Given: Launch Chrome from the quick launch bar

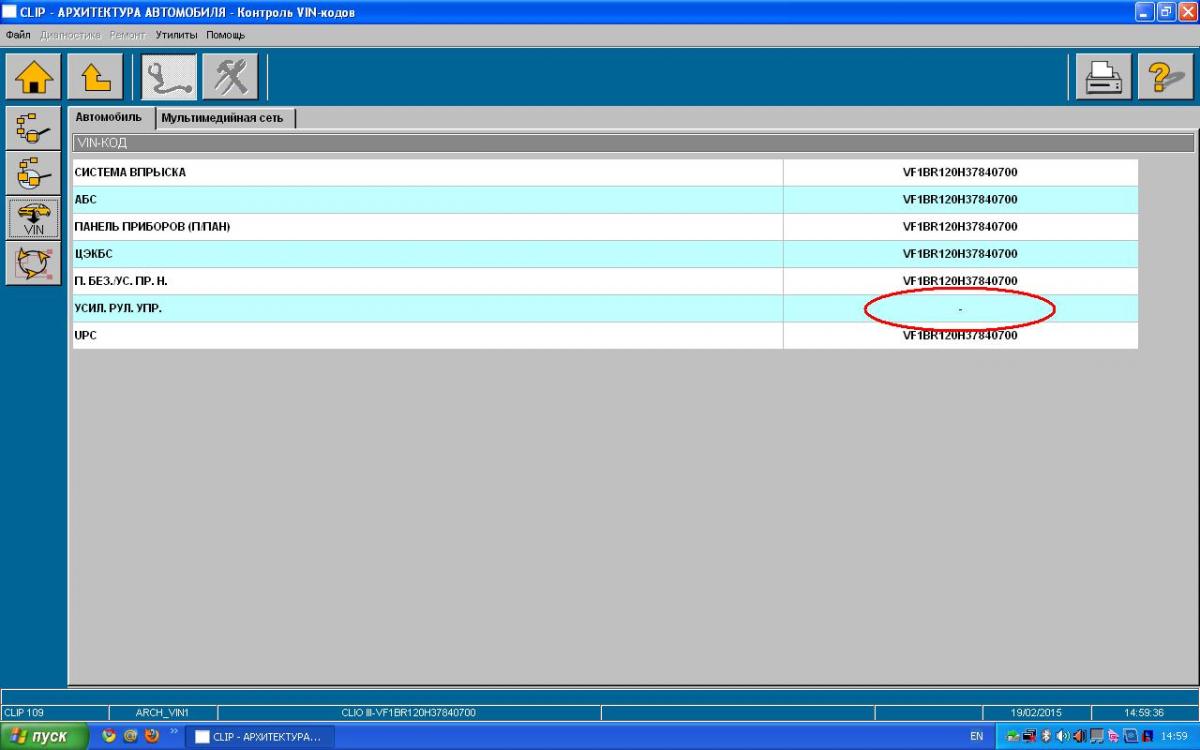Looking at the screenshot, I should click(x=109, y=736).
